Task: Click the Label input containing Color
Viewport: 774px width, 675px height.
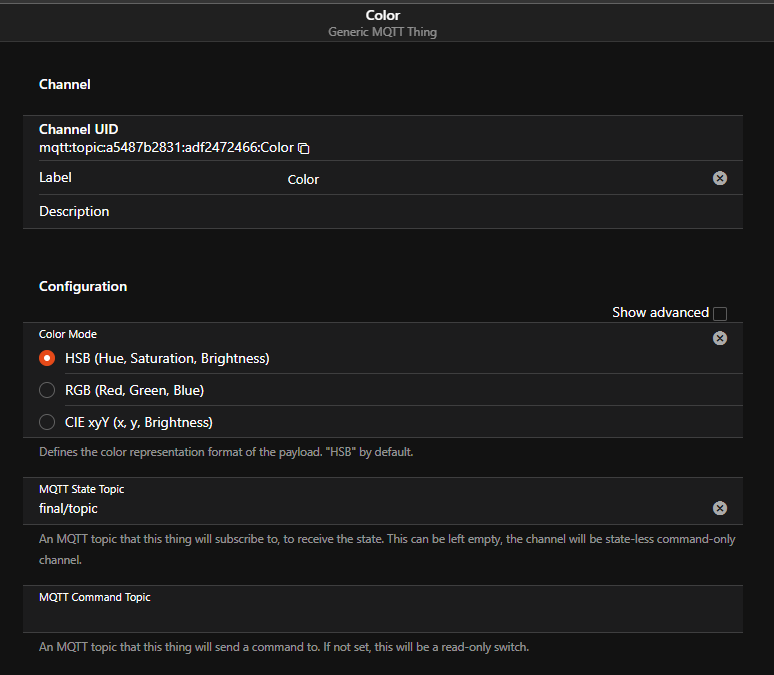Action: [x=496, y=179]
